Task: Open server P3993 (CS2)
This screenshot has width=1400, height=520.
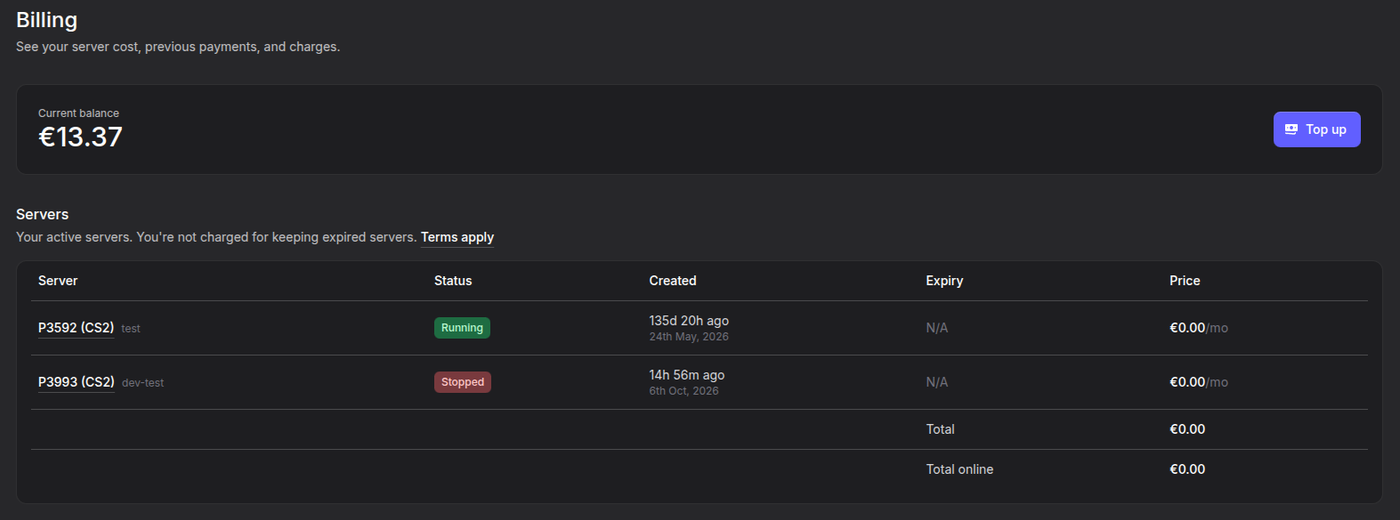Action: 76,382
